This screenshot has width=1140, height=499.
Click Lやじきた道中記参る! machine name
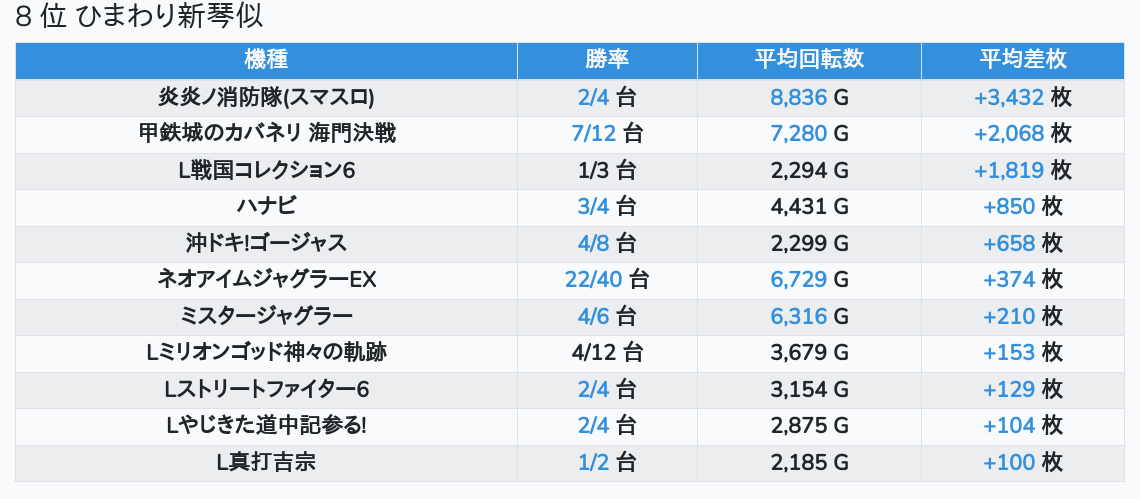(x=266, y=426)
